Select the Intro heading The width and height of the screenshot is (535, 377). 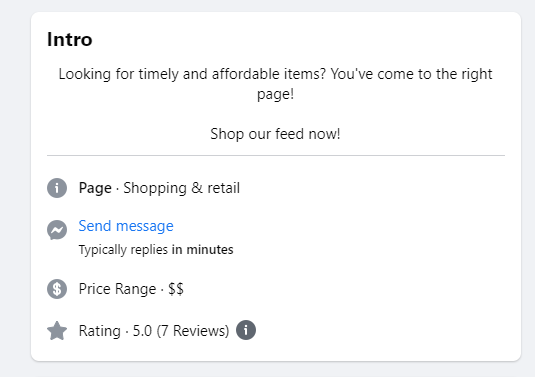[70, 39]
